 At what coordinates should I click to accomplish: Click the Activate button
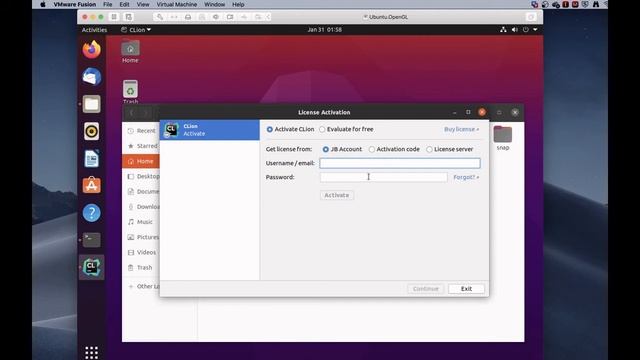click(337, 195)
